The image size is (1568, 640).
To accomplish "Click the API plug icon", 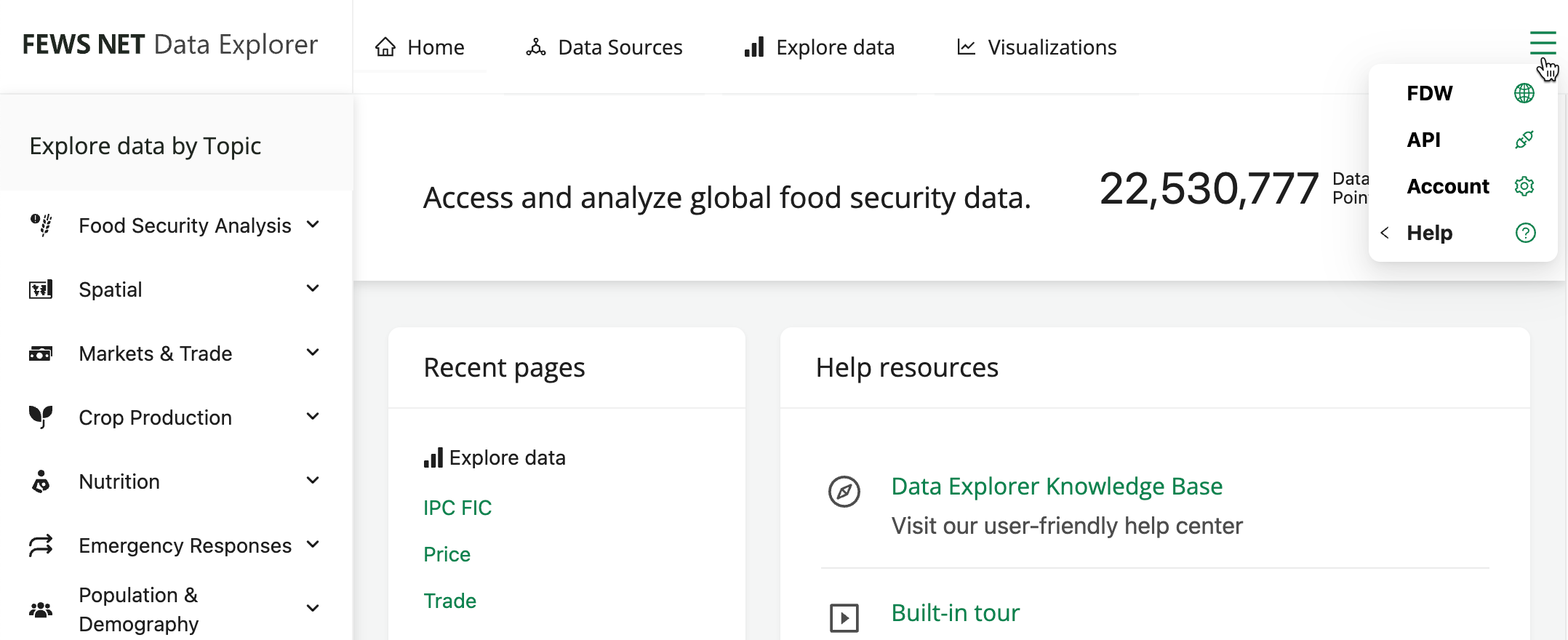I will pos(1524,140).
